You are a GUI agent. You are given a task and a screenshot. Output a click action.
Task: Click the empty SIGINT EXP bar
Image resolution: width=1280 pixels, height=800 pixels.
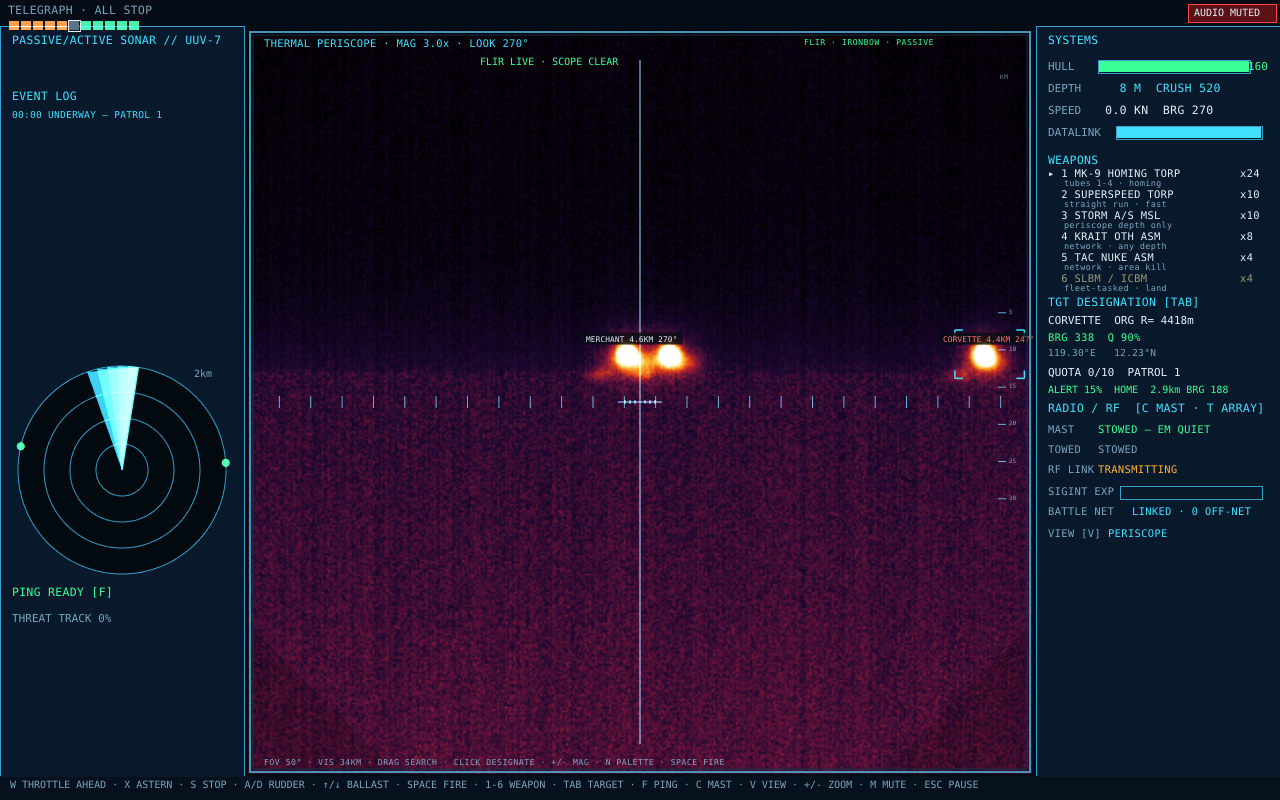coord(1191,493)
